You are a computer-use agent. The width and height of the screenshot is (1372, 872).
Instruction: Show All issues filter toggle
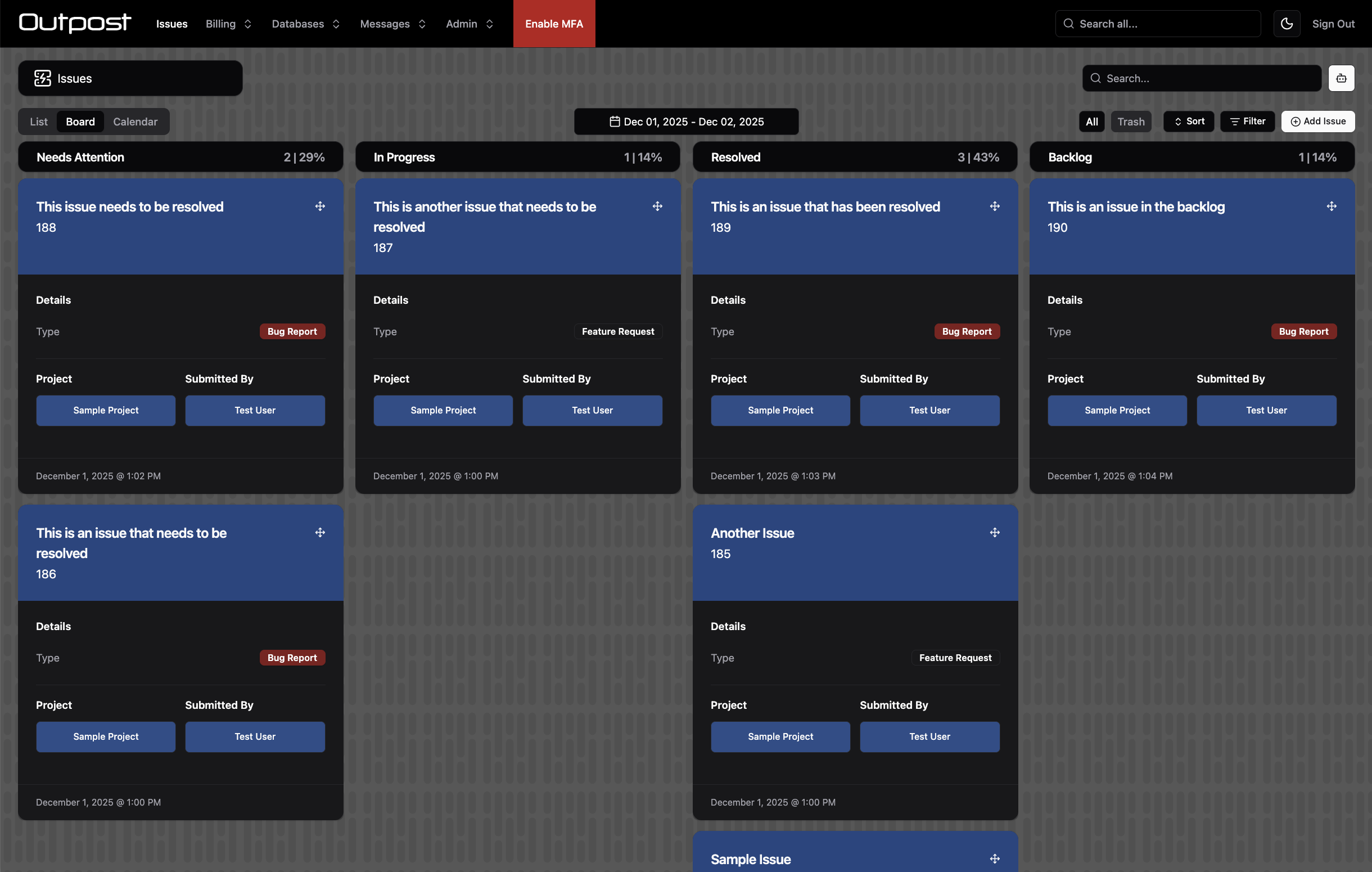click(1091, 122)
